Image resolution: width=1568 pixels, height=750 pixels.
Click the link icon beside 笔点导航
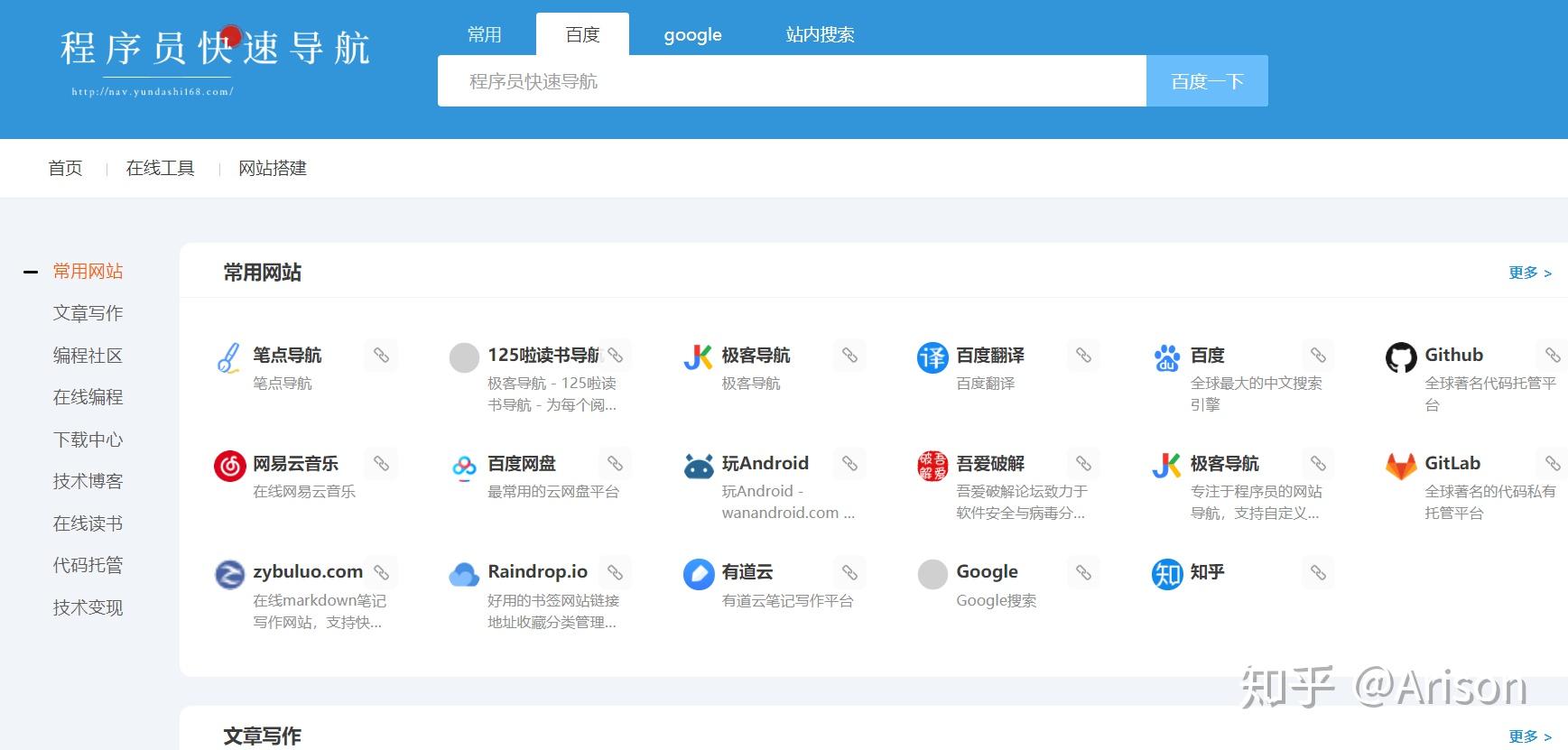coord(381,355)
